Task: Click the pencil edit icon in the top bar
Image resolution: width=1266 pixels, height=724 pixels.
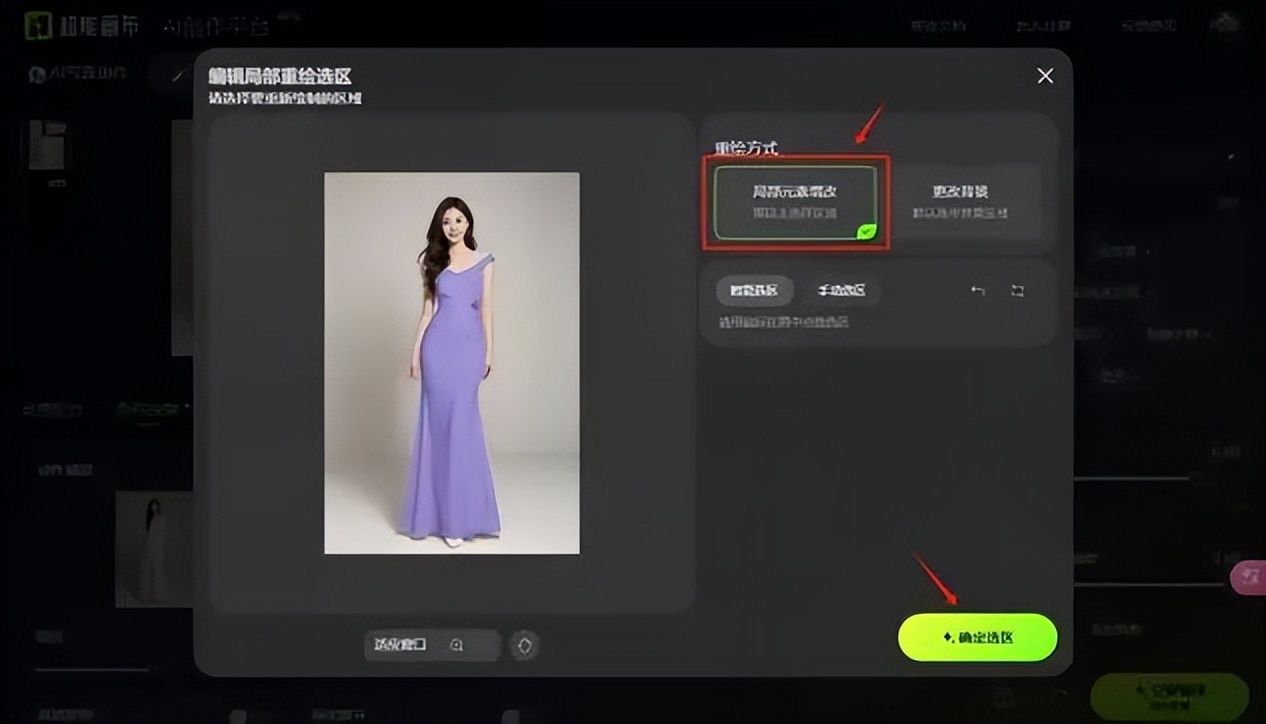Action: (178, 74)
